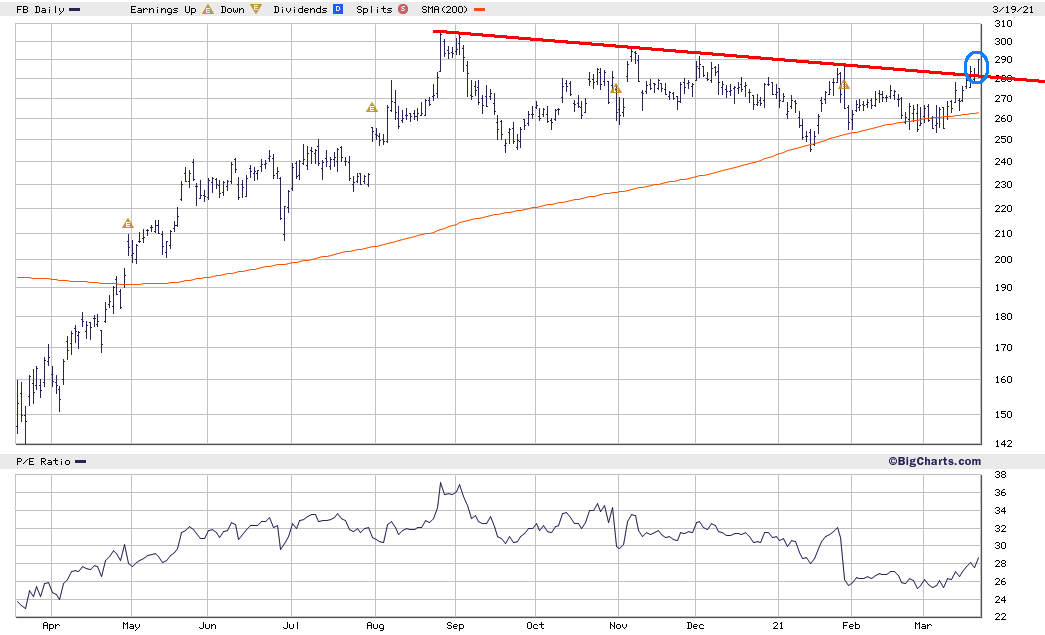Click the 28 P/E axis label
1045x635 pixels.
1000,564
